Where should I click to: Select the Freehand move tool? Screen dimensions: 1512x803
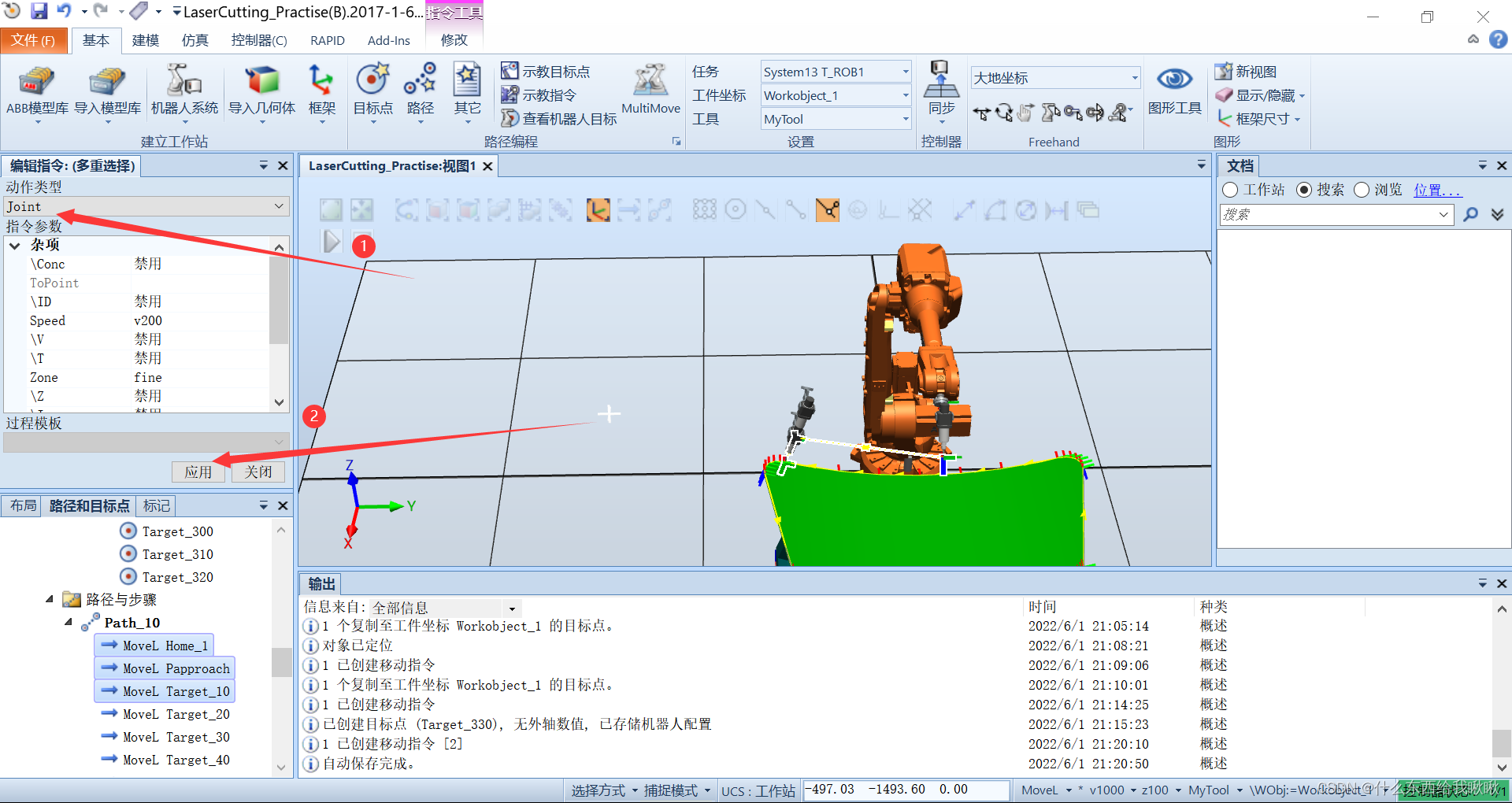981,113
